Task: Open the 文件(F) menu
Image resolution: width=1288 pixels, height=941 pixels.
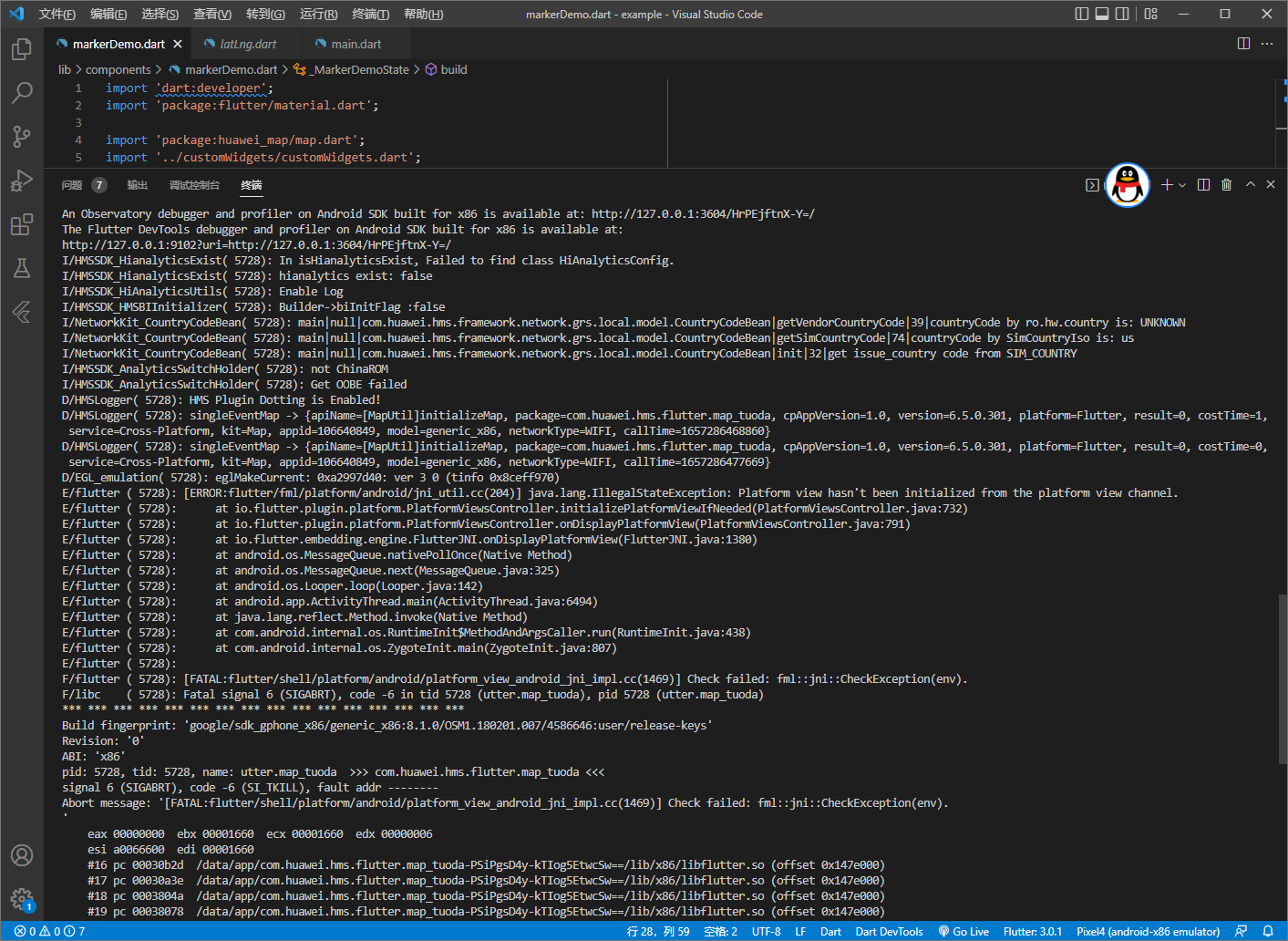Action: 57,14
